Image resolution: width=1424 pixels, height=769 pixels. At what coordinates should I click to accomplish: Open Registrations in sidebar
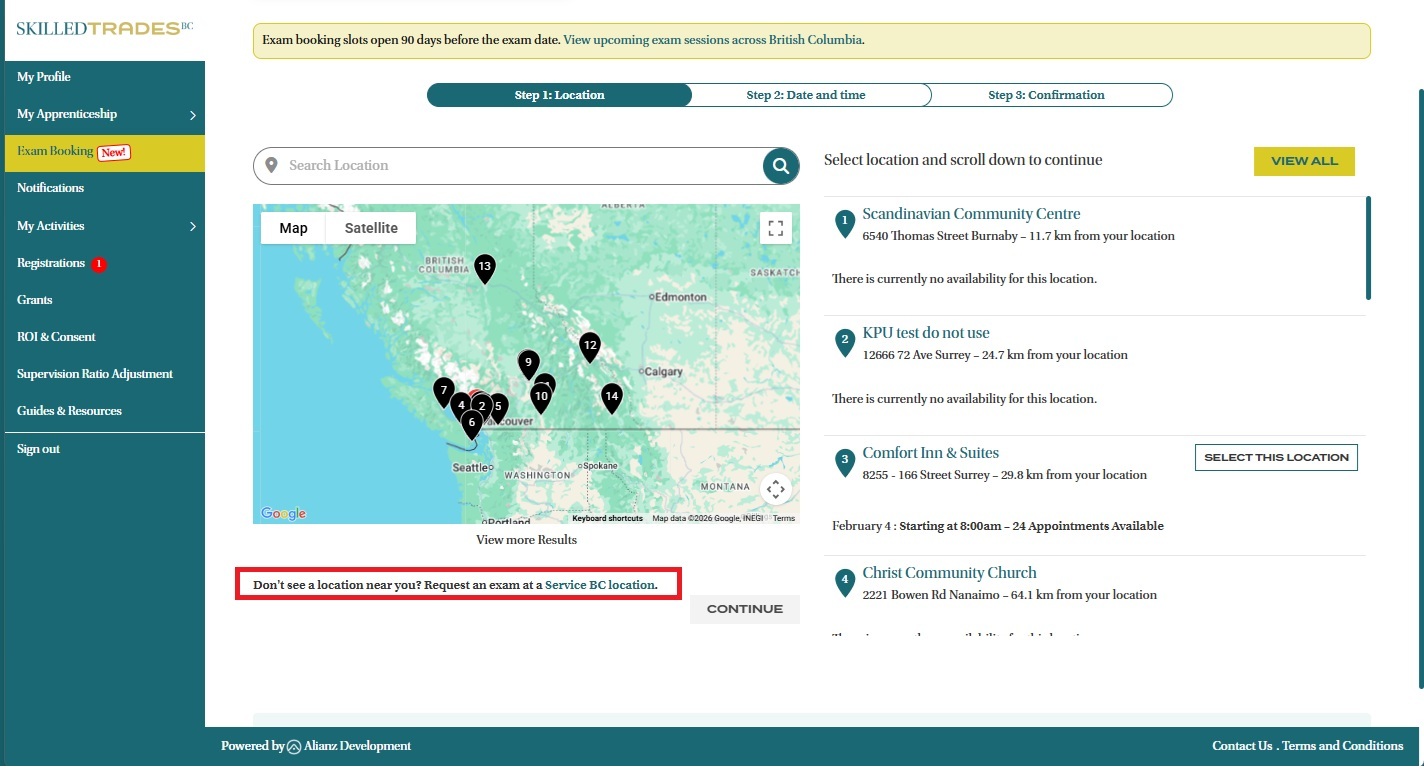(x=51, y=263)
